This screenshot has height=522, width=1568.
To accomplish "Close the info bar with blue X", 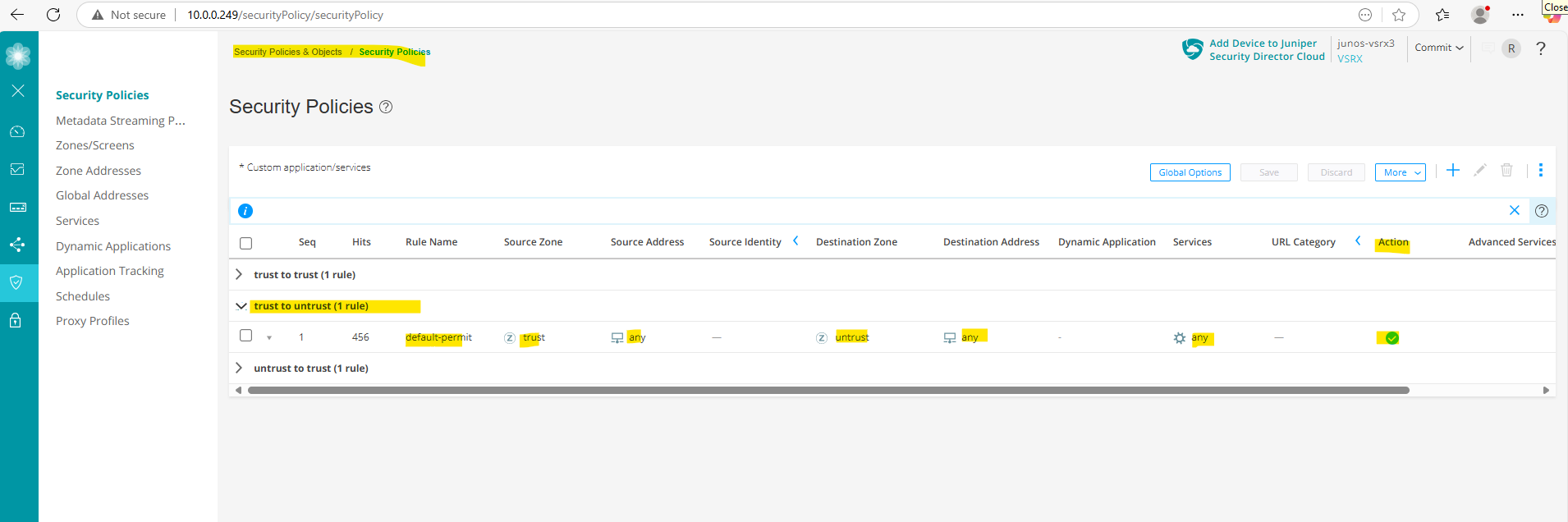I will [1515, 210].
